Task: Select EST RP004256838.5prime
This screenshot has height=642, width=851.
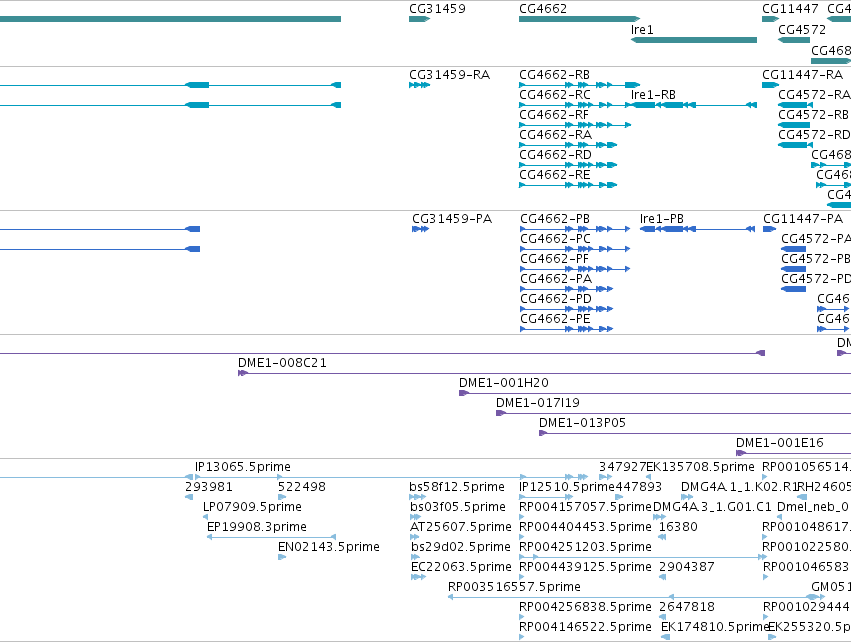Action: click(x=585, y=608)
